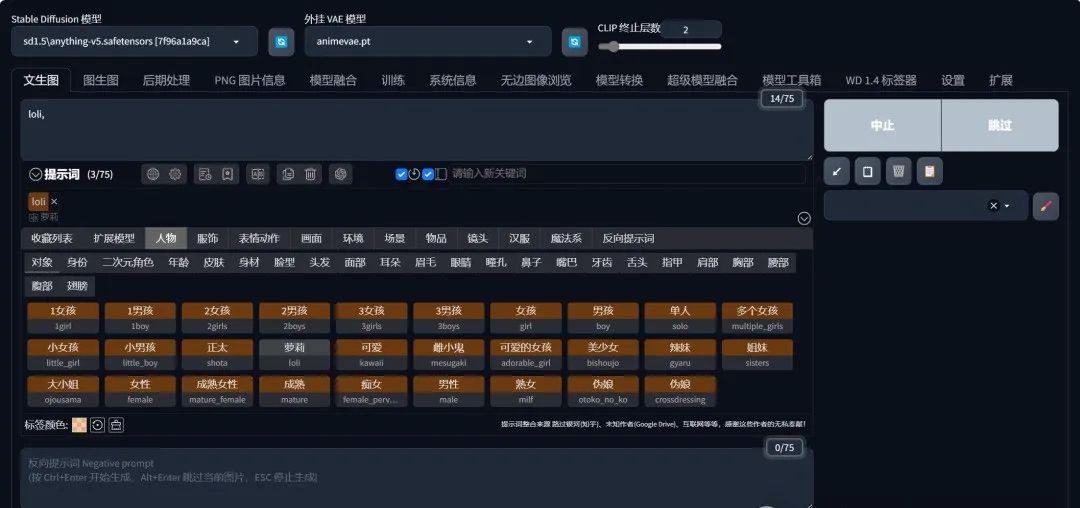Add 美少女 bishoujo keyword tag
Image resolution: width=1080 pixels, height=508 pixels.
point(603,354)
